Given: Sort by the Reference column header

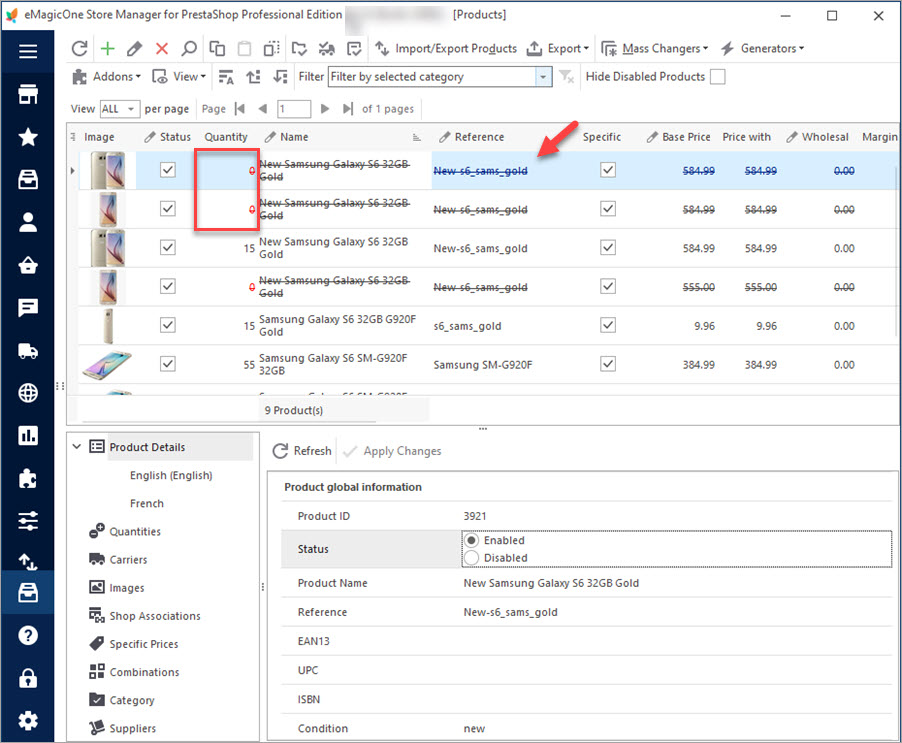Looking at the screenshot, I should 479,137.
